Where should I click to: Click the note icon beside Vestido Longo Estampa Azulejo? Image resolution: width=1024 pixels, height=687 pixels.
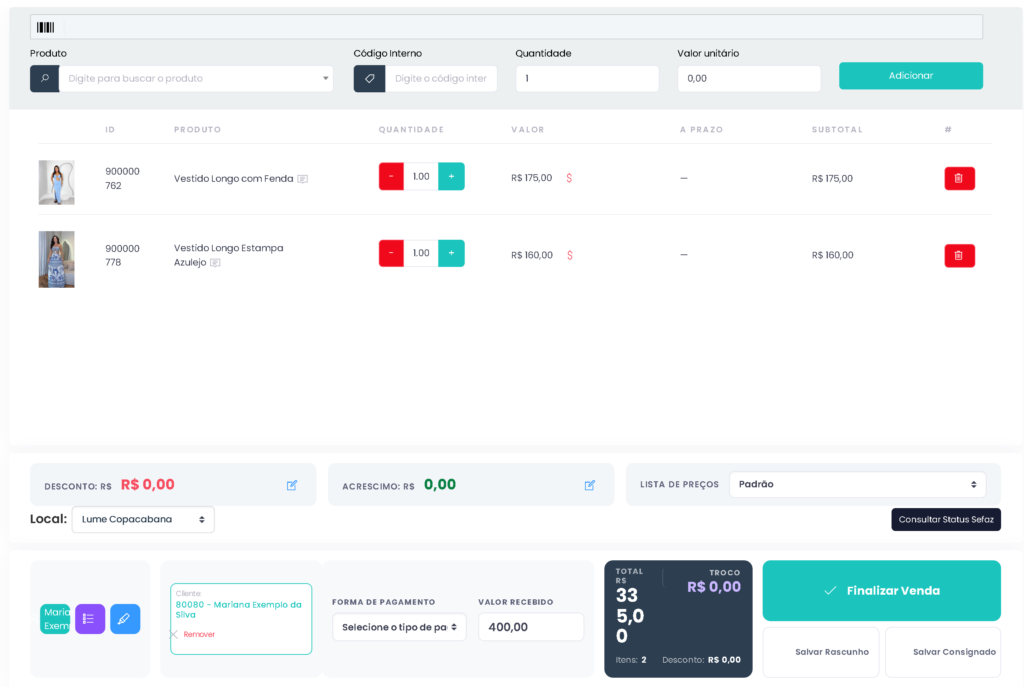215,263
